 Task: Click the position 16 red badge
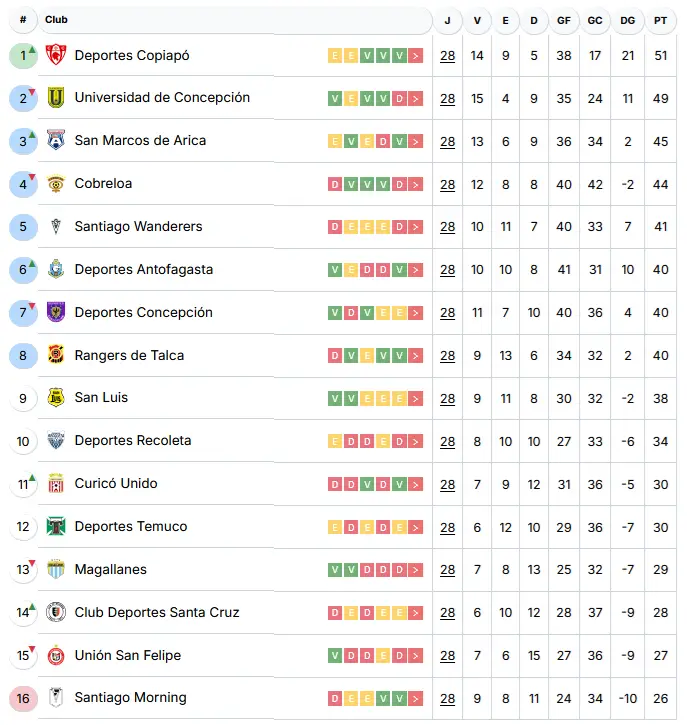[x=23, y=698]
